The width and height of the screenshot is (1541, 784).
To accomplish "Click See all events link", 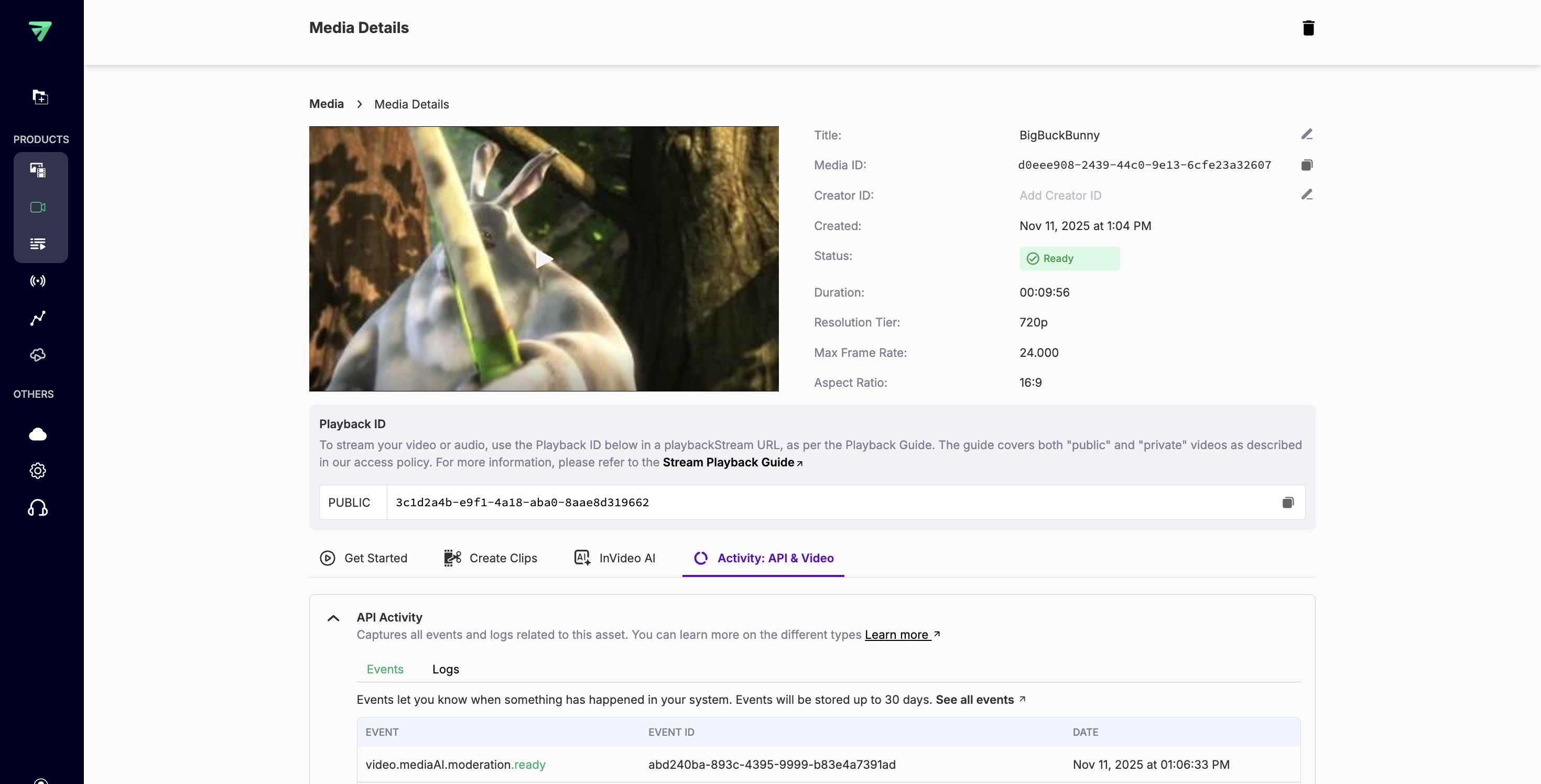I will coord(974,700).
